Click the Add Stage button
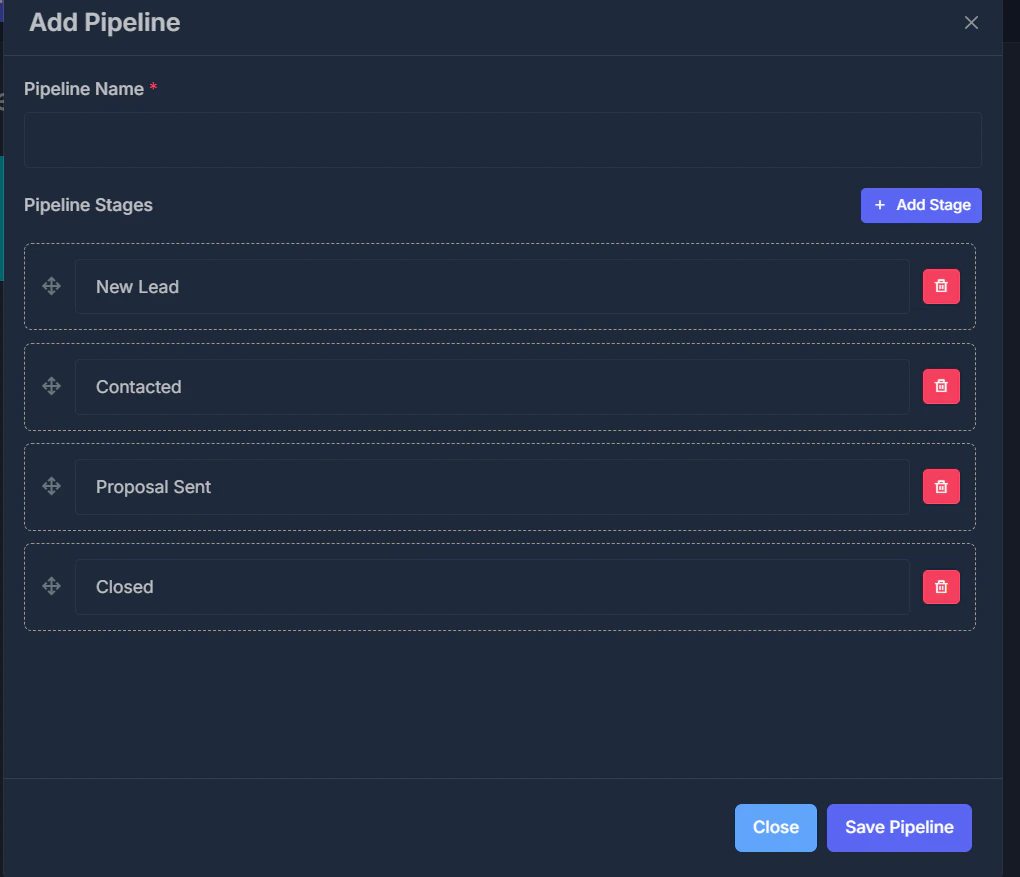The width and height of the screenshot is (1020, 877). 920,205
